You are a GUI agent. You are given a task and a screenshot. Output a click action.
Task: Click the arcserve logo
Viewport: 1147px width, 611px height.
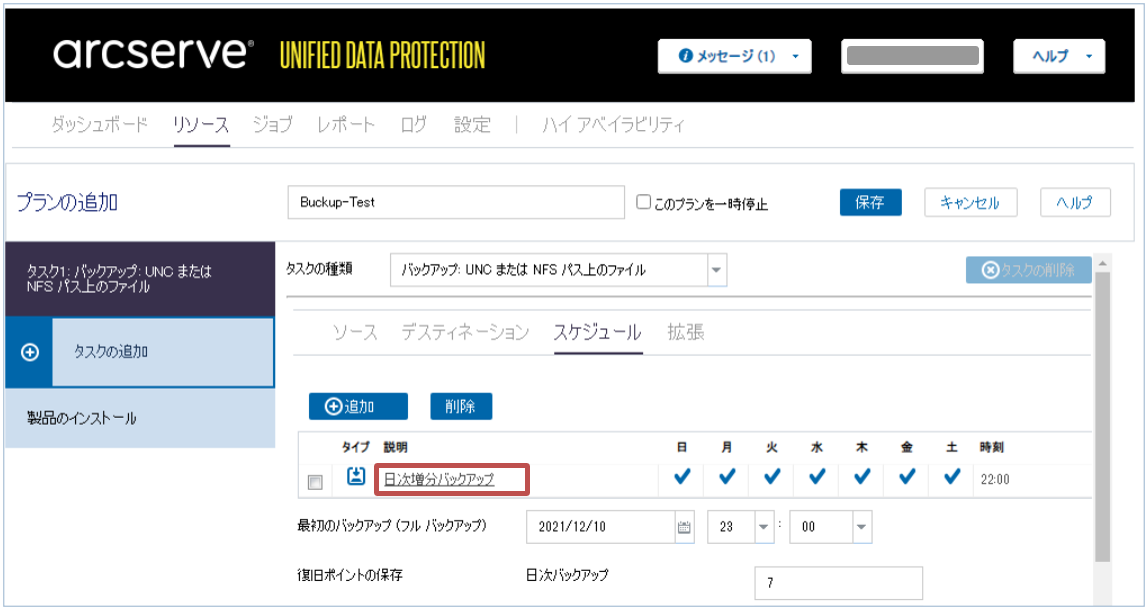coord(154,55)
